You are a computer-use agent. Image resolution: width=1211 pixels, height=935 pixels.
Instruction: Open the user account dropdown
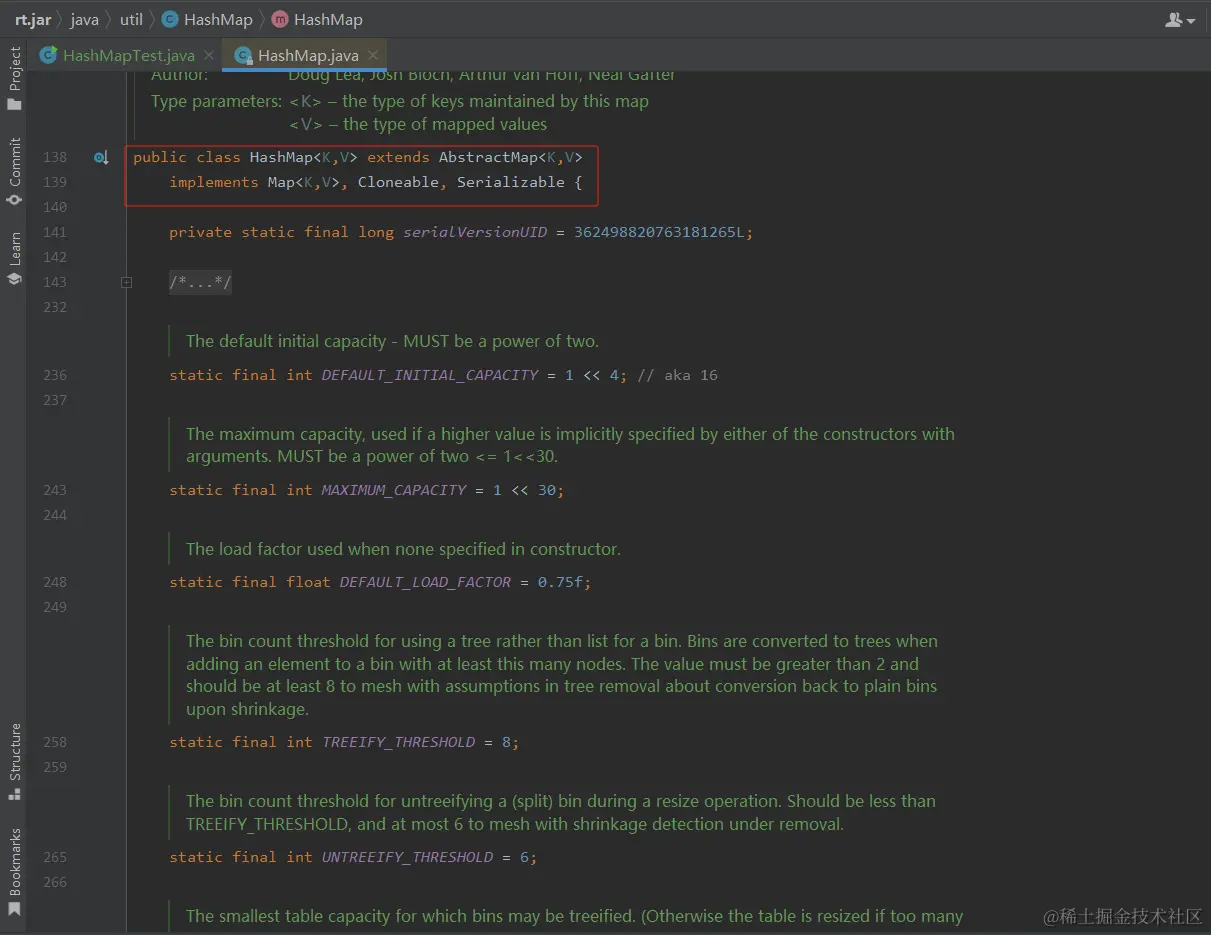coord(1180,20)
